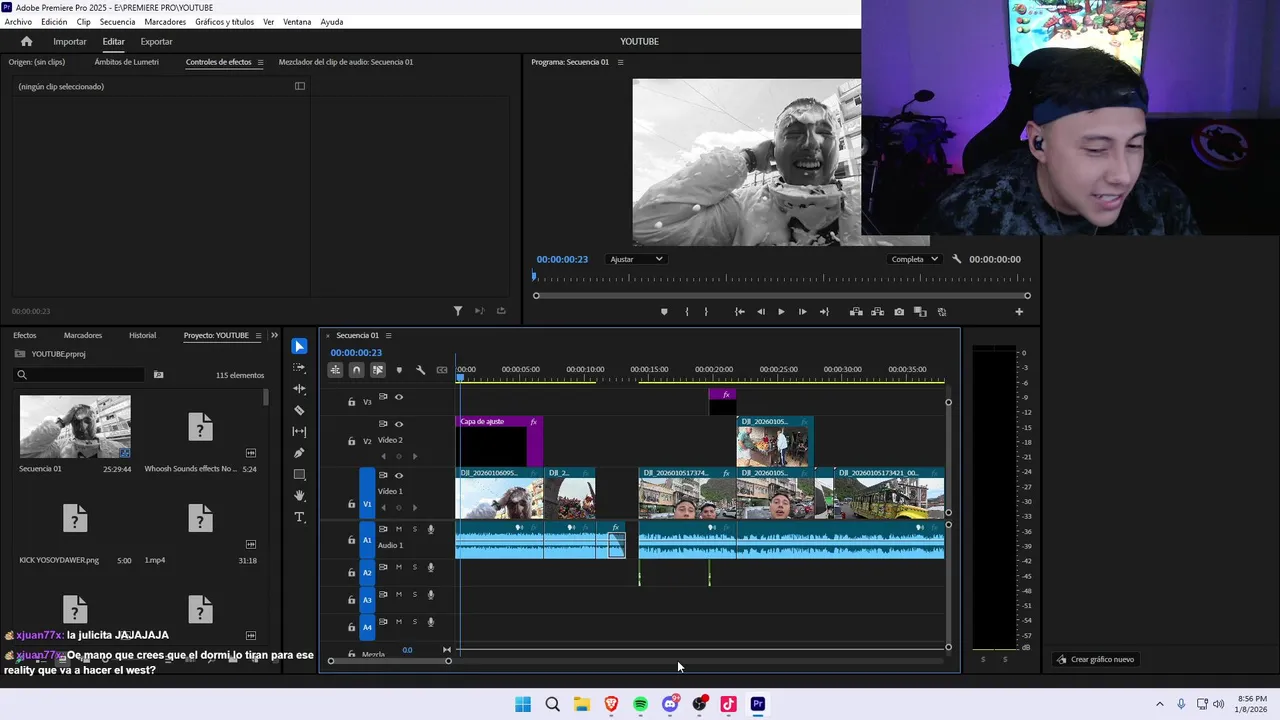
Task: Open the Marcadores menu
Action: coord(165,22)
